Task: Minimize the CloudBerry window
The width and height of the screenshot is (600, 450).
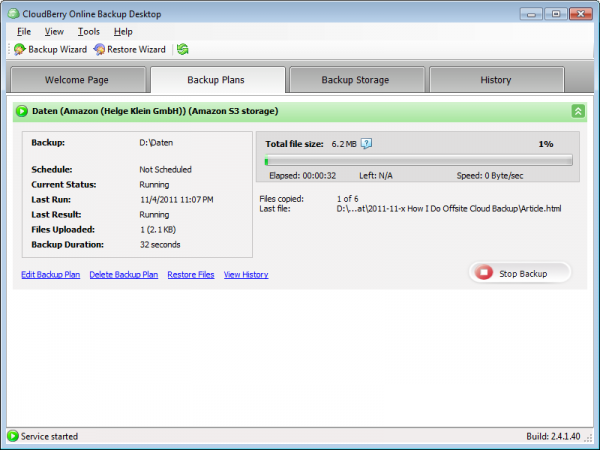Action: pyautogui.click(x=531, y=14)
